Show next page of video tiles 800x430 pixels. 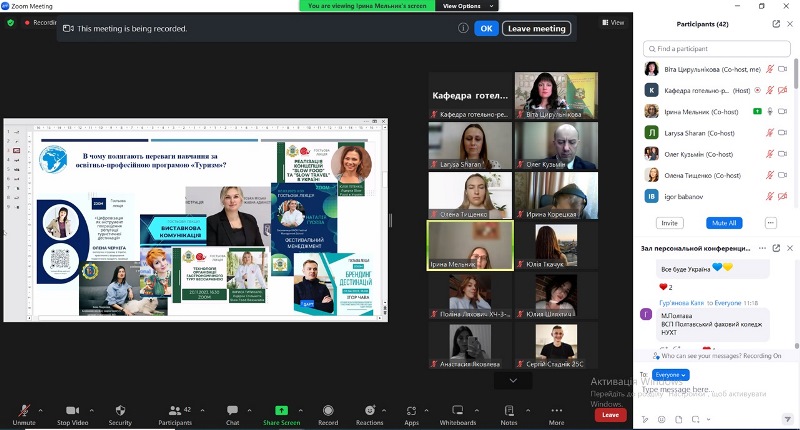click(513, 381)
